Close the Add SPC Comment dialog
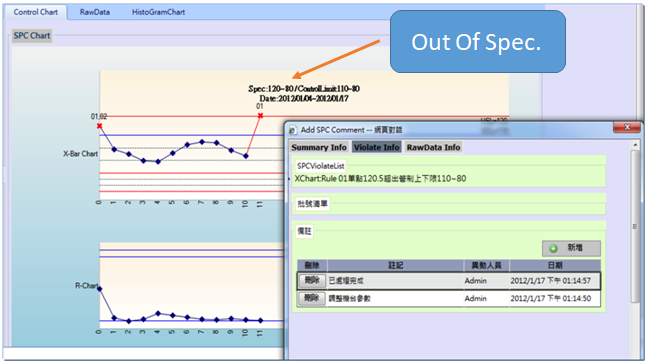The image size is (648, 363). 627,127
